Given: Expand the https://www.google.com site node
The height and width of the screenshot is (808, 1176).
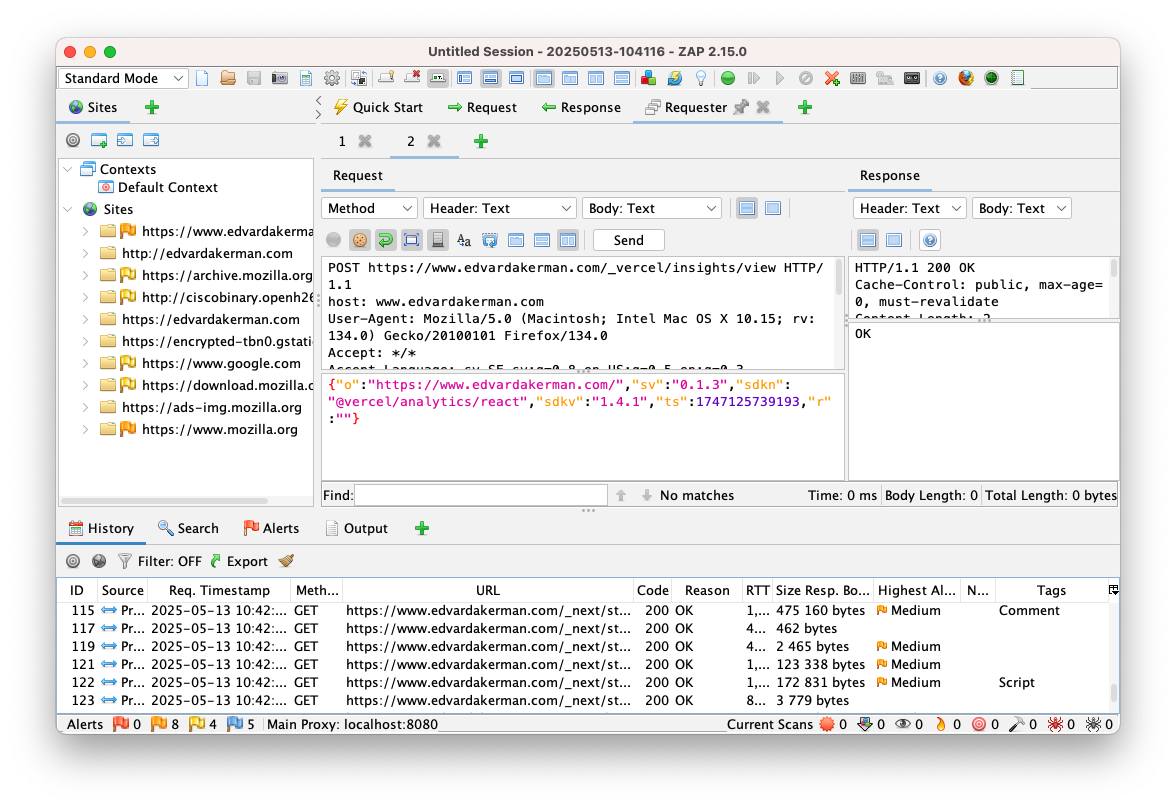Looking at the screenshot, I should click(x=86, y=364).
